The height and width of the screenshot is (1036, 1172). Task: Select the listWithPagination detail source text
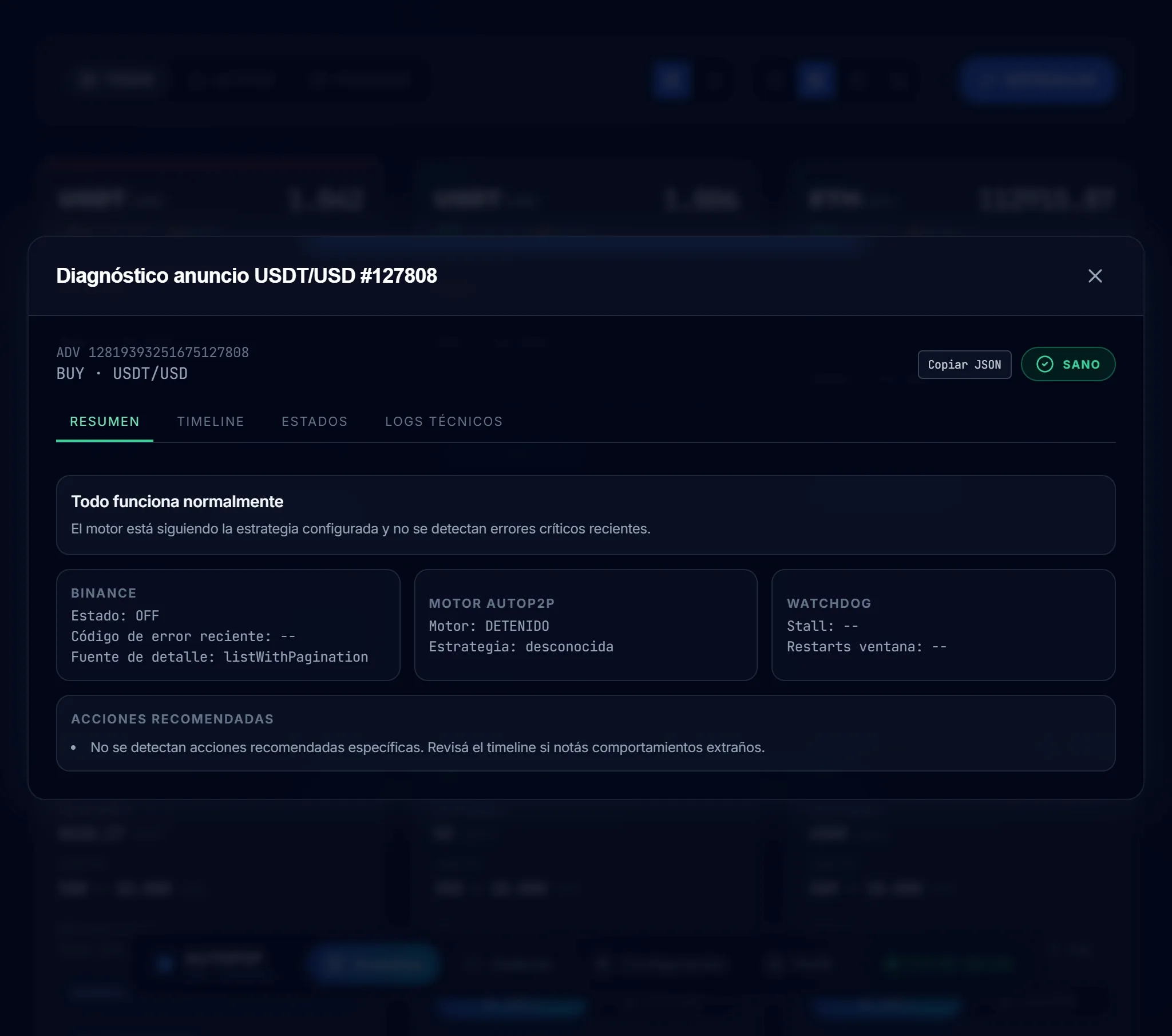296,657
